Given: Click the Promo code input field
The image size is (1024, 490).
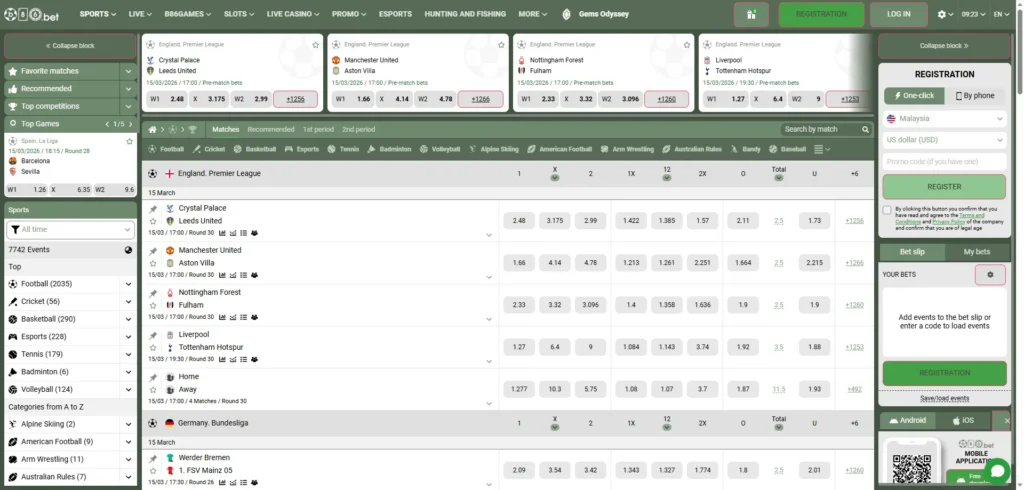Looking at the screenshot, I should point(944,162).
